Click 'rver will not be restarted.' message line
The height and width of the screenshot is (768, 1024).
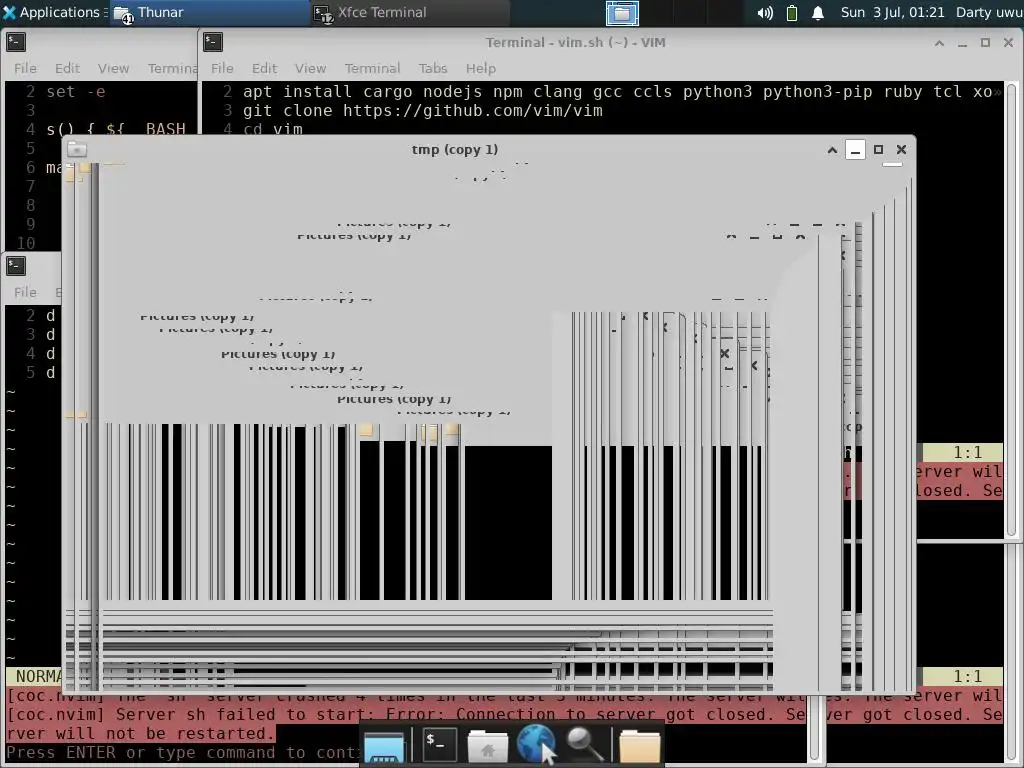141,734
